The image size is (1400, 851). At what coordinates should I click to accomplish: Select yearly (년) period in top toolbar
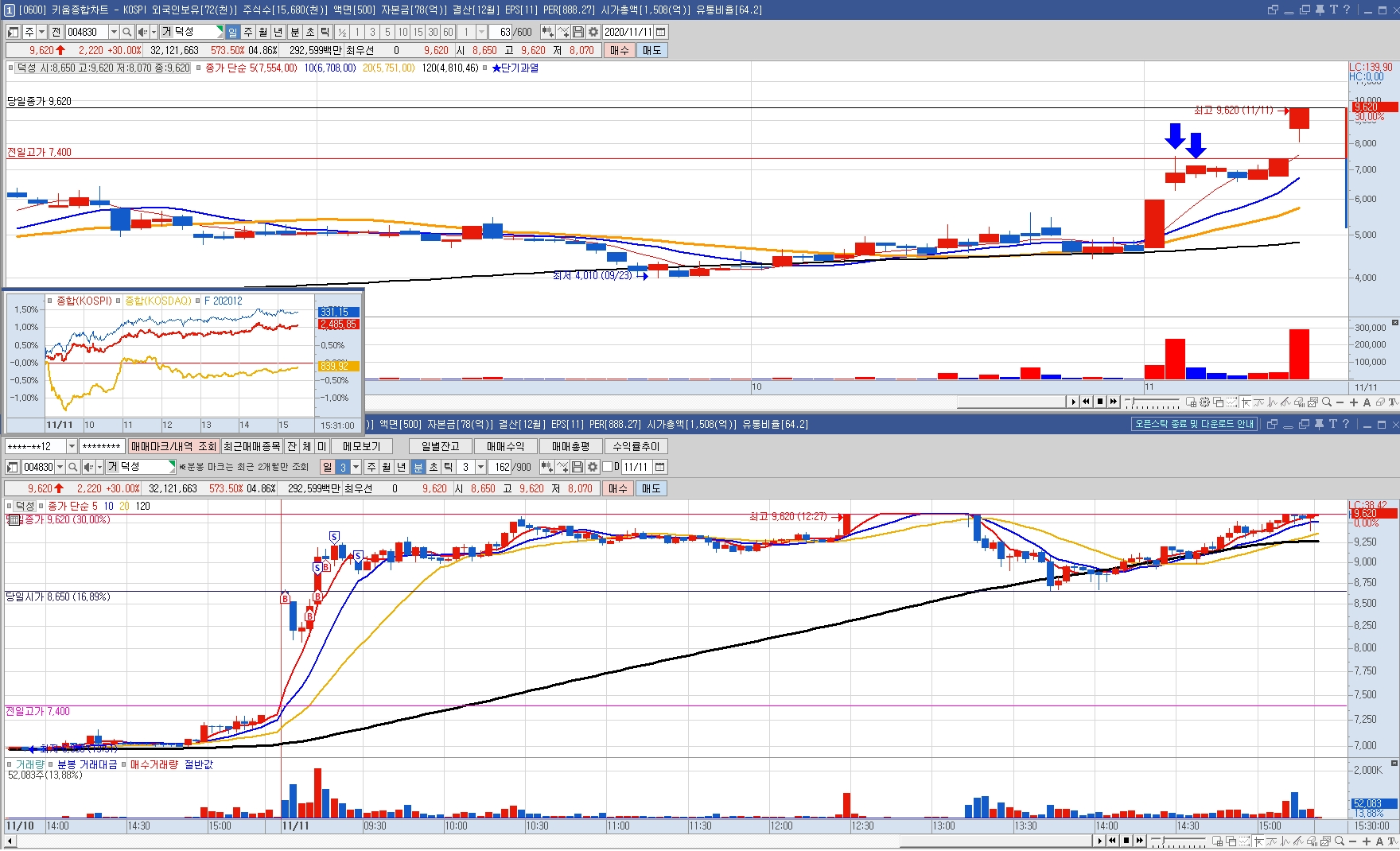click(x=278, y=32)
